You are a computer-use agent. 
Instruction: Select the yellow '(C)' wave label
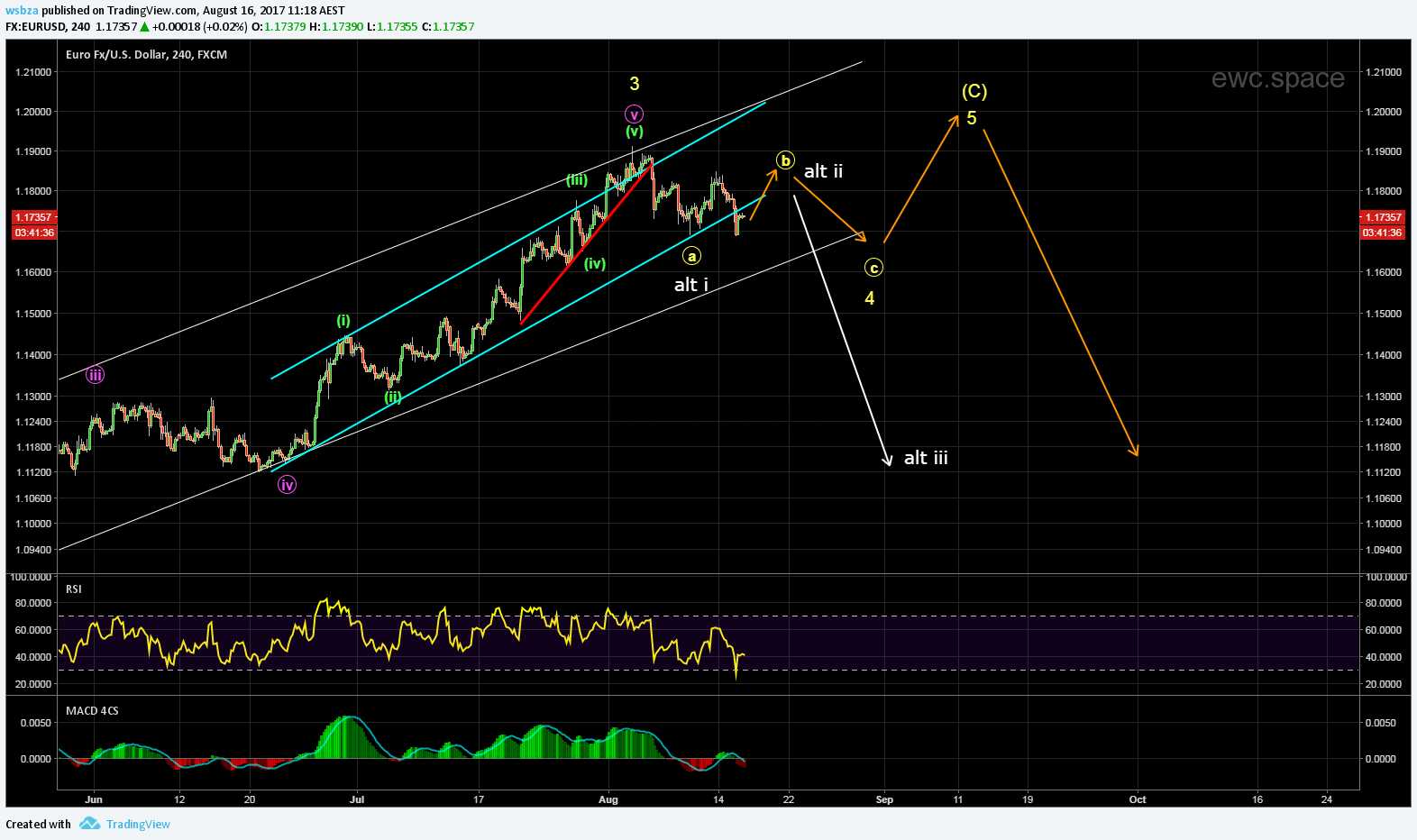(x=974, y=91)
